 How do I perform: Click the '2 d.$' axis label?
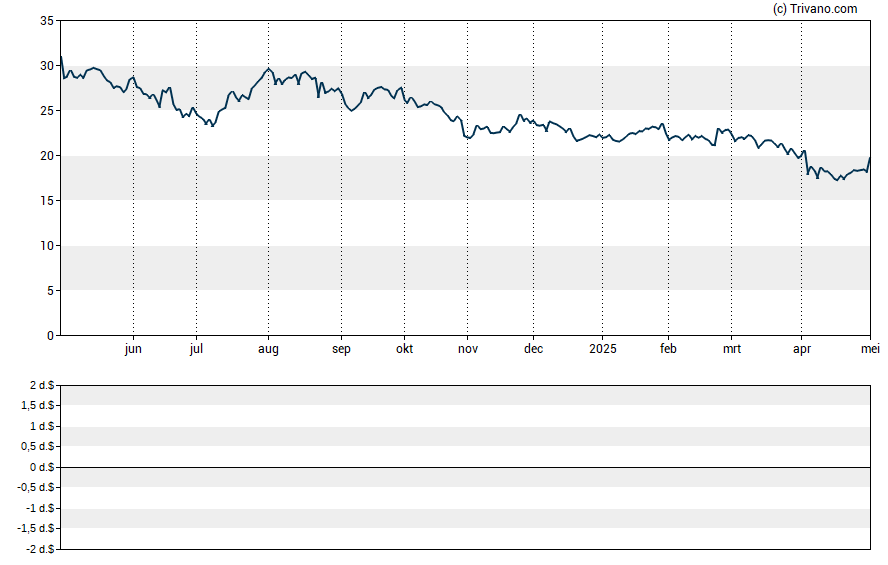42,386
